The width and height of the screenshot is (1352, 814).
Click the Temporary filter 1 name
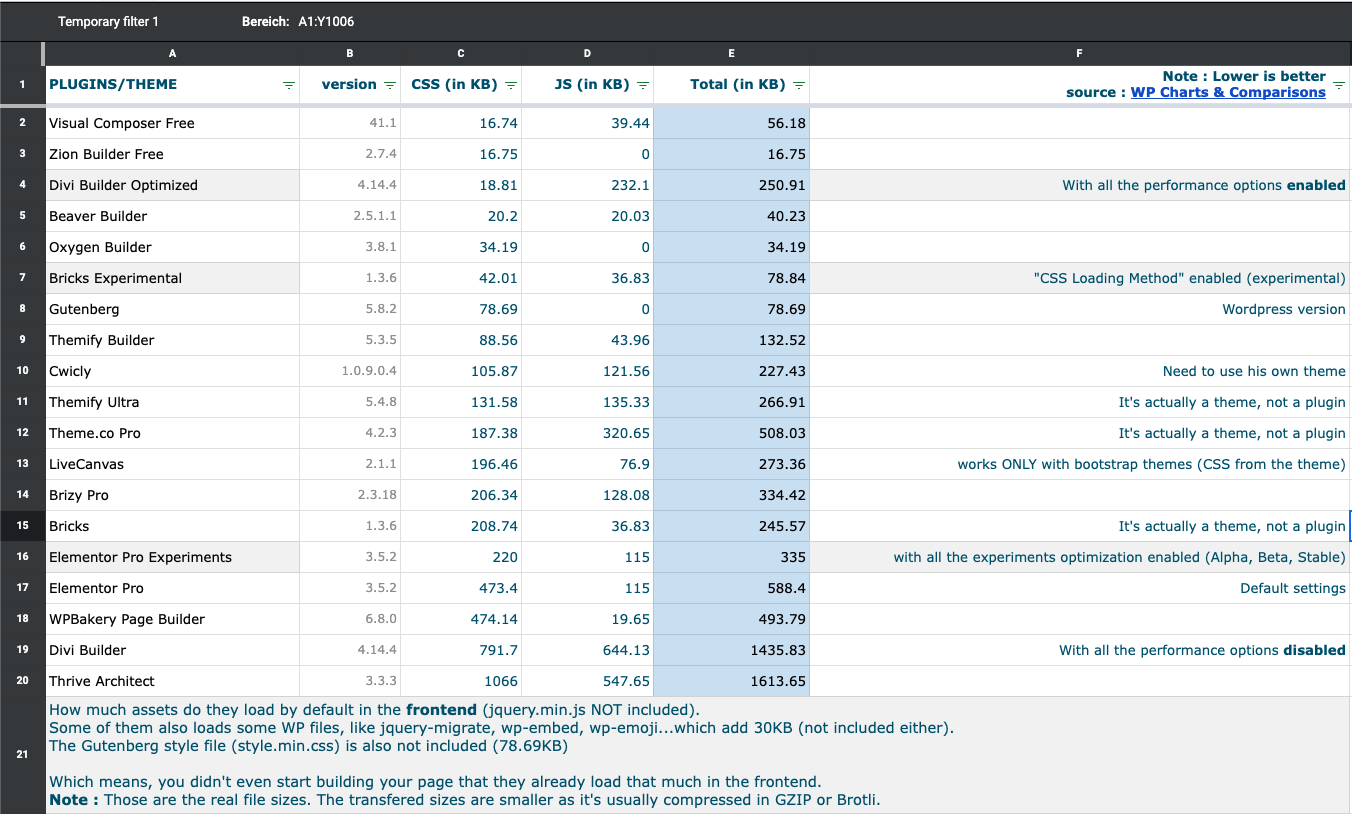point(108,21)
